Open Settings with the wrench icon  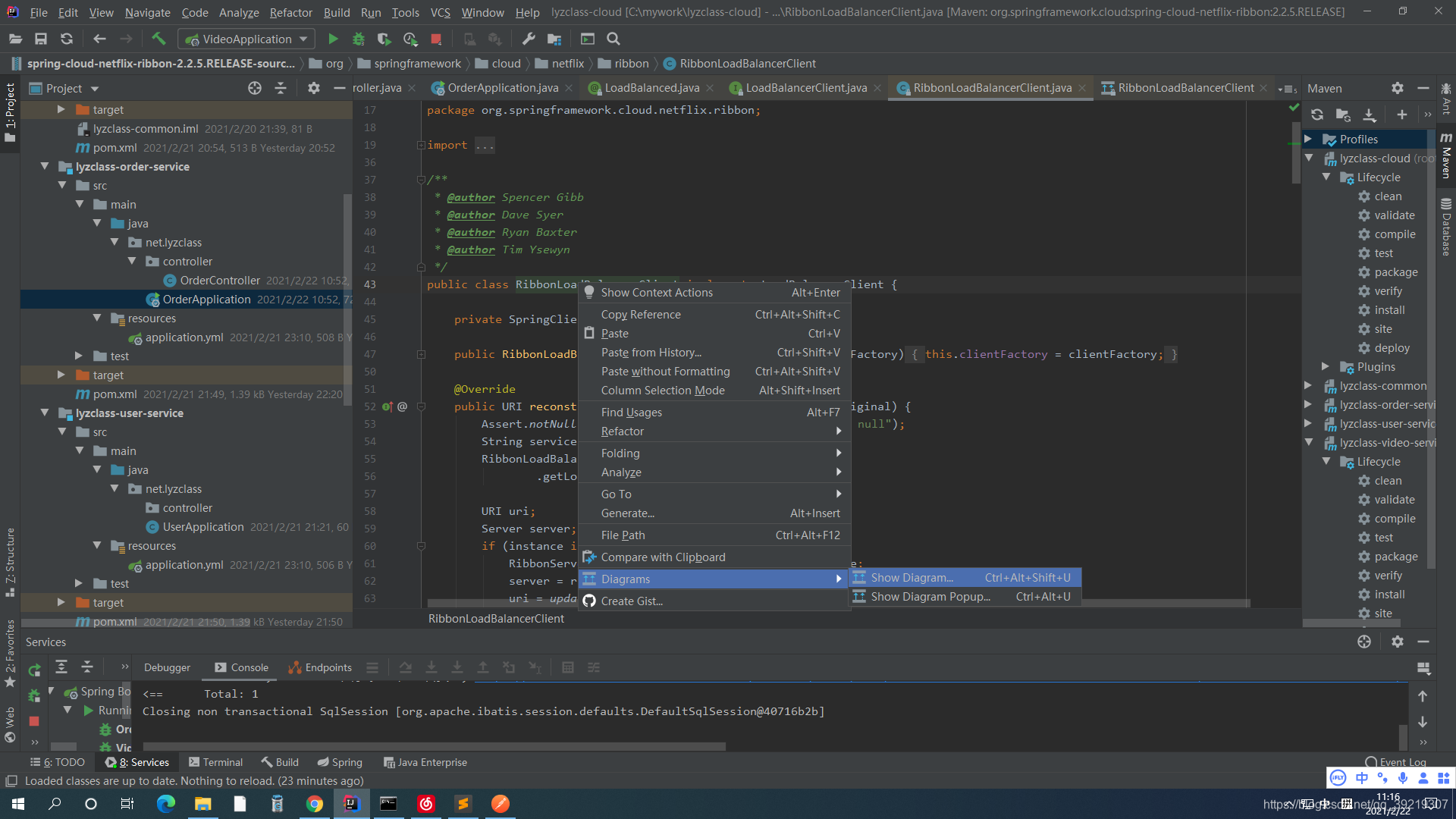coord(529,39)
